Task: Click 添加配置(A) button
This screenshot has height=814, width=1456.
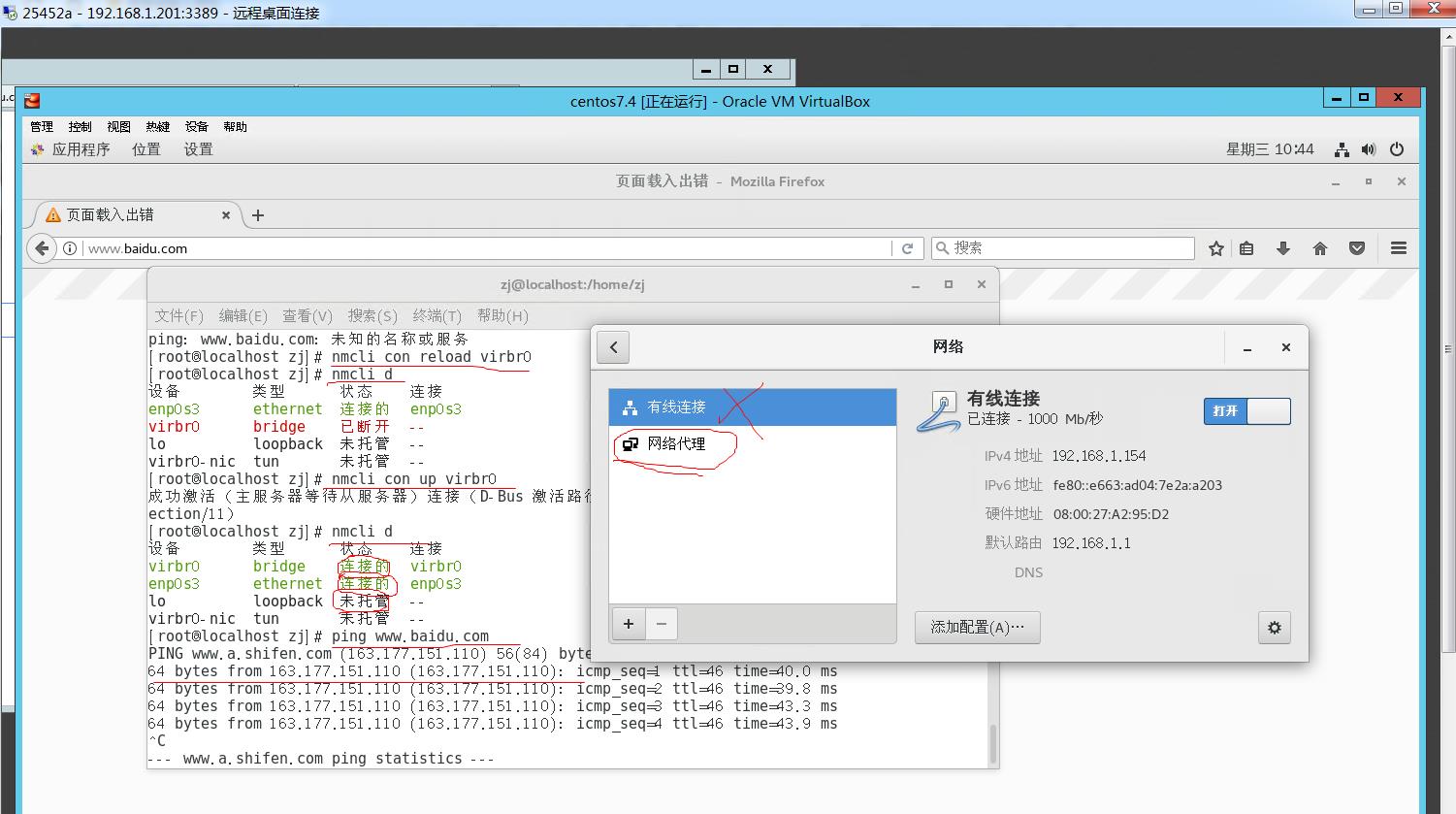Action: point(977,627)
